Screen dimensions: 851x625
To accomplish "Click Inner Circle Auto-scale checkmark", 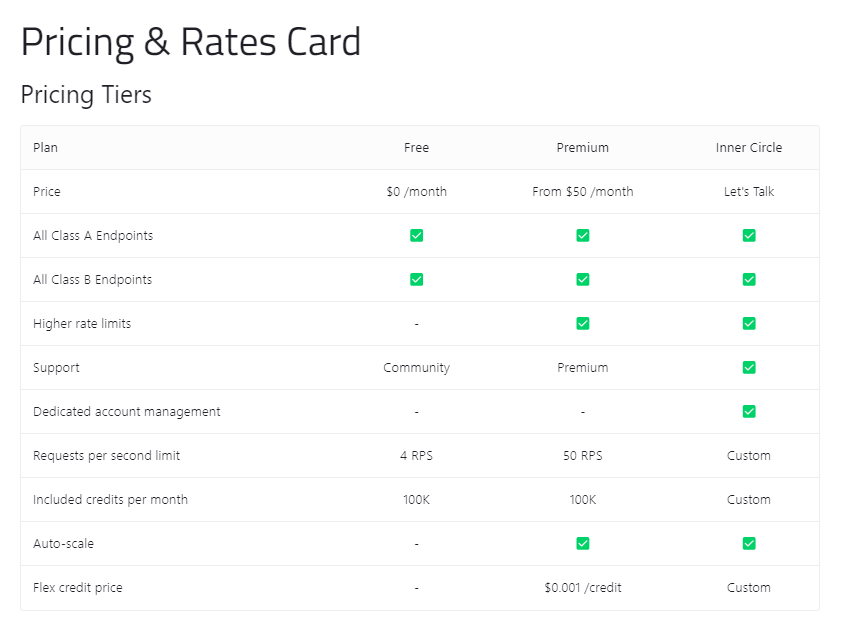I will click(x=749, y=544).
